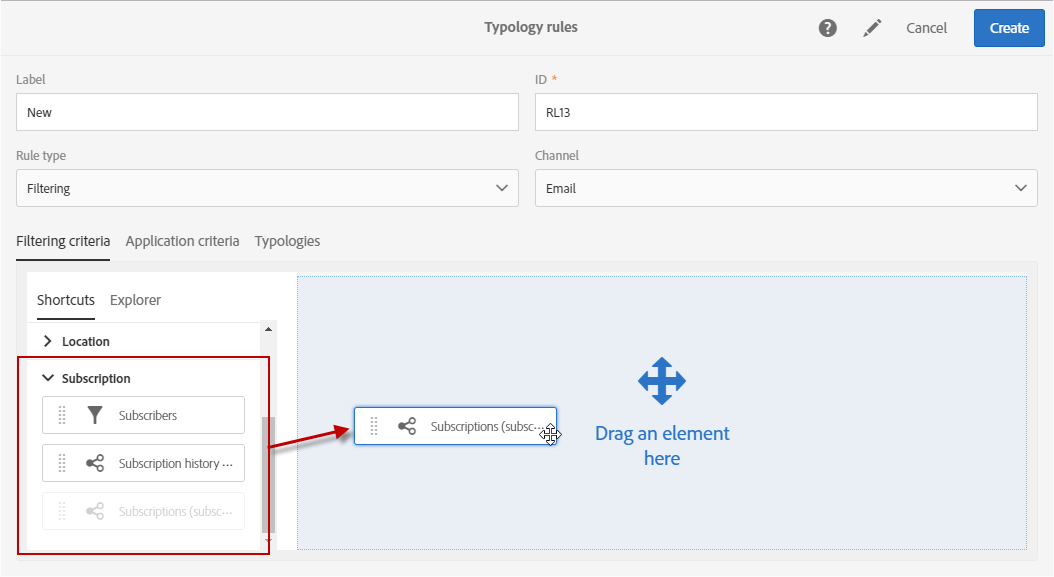Click the blue move-arrows icon in the canvas
This screenshot has width=1054, height=577.
click(x=662, y=380)
